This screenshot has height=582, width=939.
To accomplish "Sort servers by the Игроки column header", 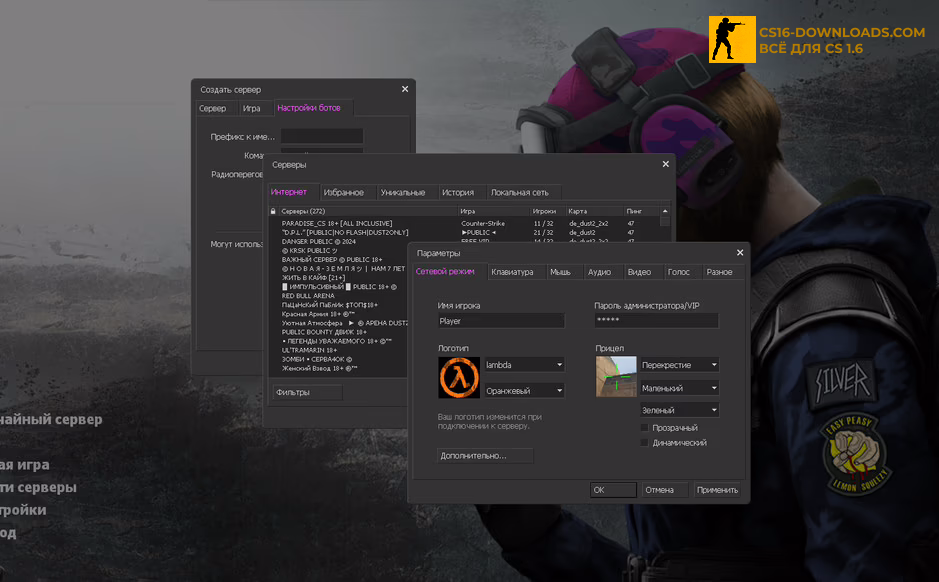I will (547, 211).
